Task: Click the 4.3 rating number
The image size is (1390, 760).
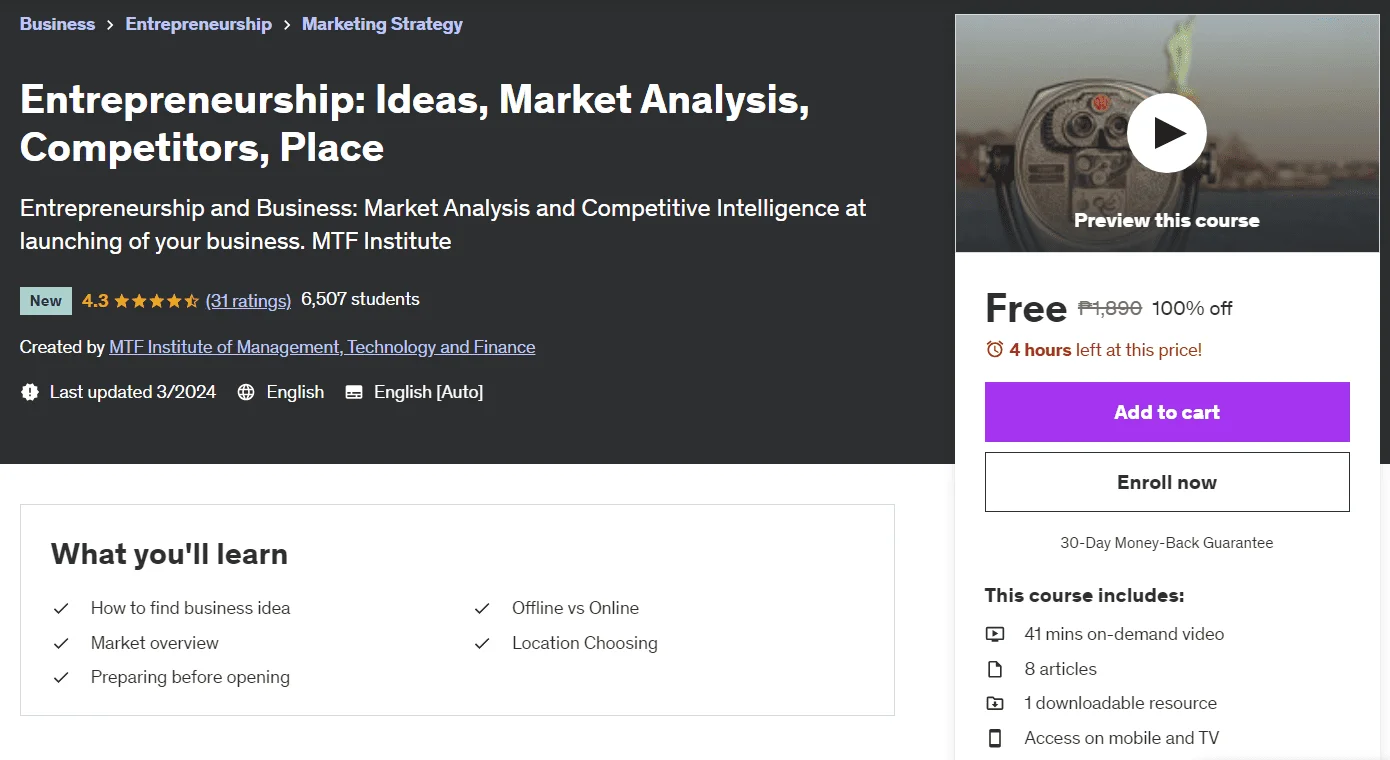Action: coord(95,300)
